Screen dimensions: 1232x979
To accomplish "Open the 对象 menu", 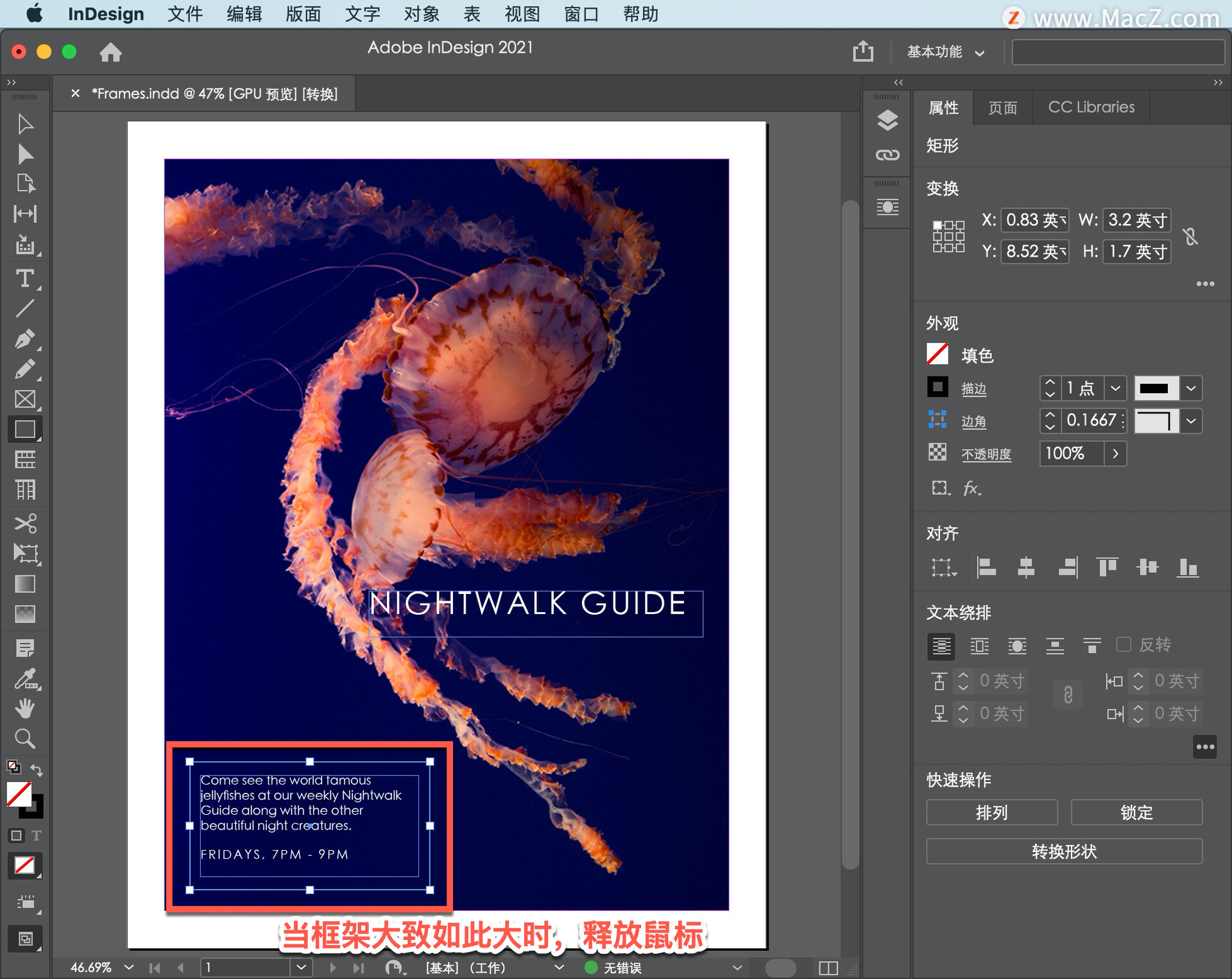I will (422, 14).
